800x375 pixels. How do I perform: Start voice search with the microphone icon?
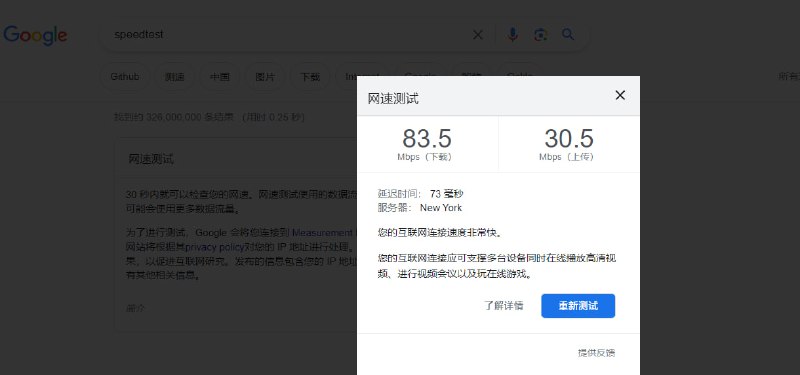(x=513, y=35)
